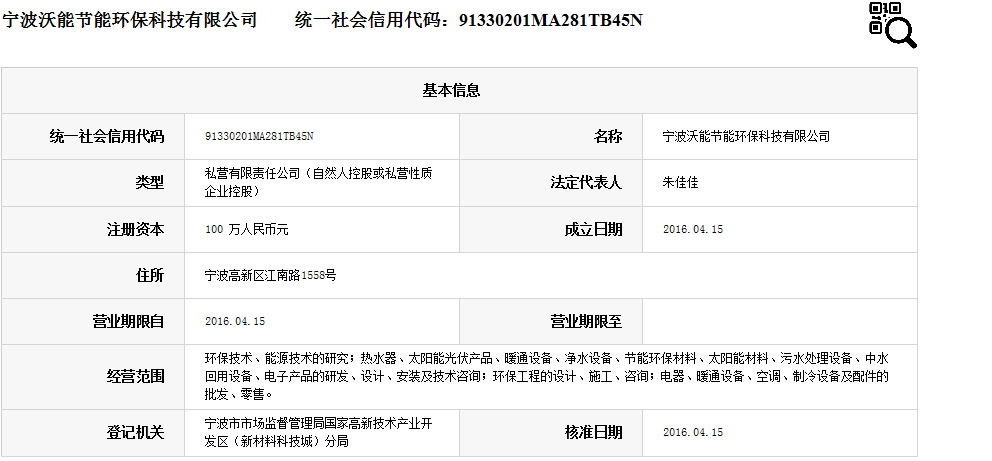Click the 统一社会信用代码 table label

[107, 136]
